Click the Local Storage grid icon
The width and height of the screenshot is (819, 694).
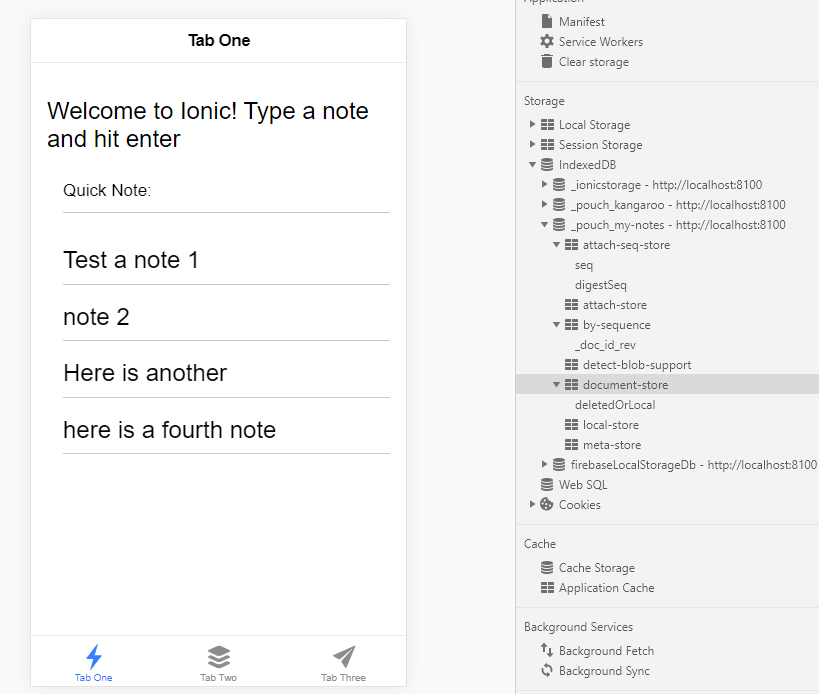(547, 125)
